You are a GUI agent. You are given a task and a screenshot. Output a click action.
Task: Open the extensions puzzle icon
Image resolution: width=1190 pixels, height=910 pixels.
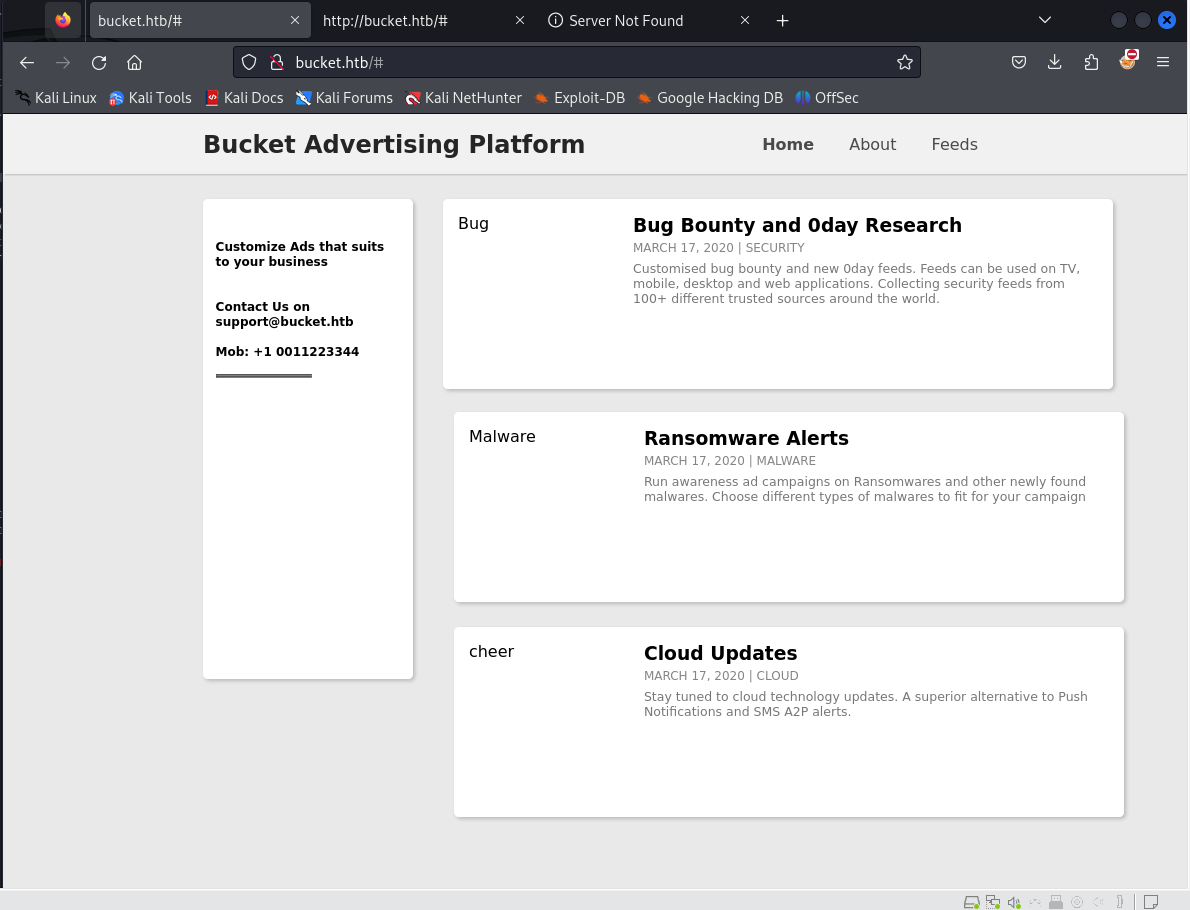(1091, 62)
